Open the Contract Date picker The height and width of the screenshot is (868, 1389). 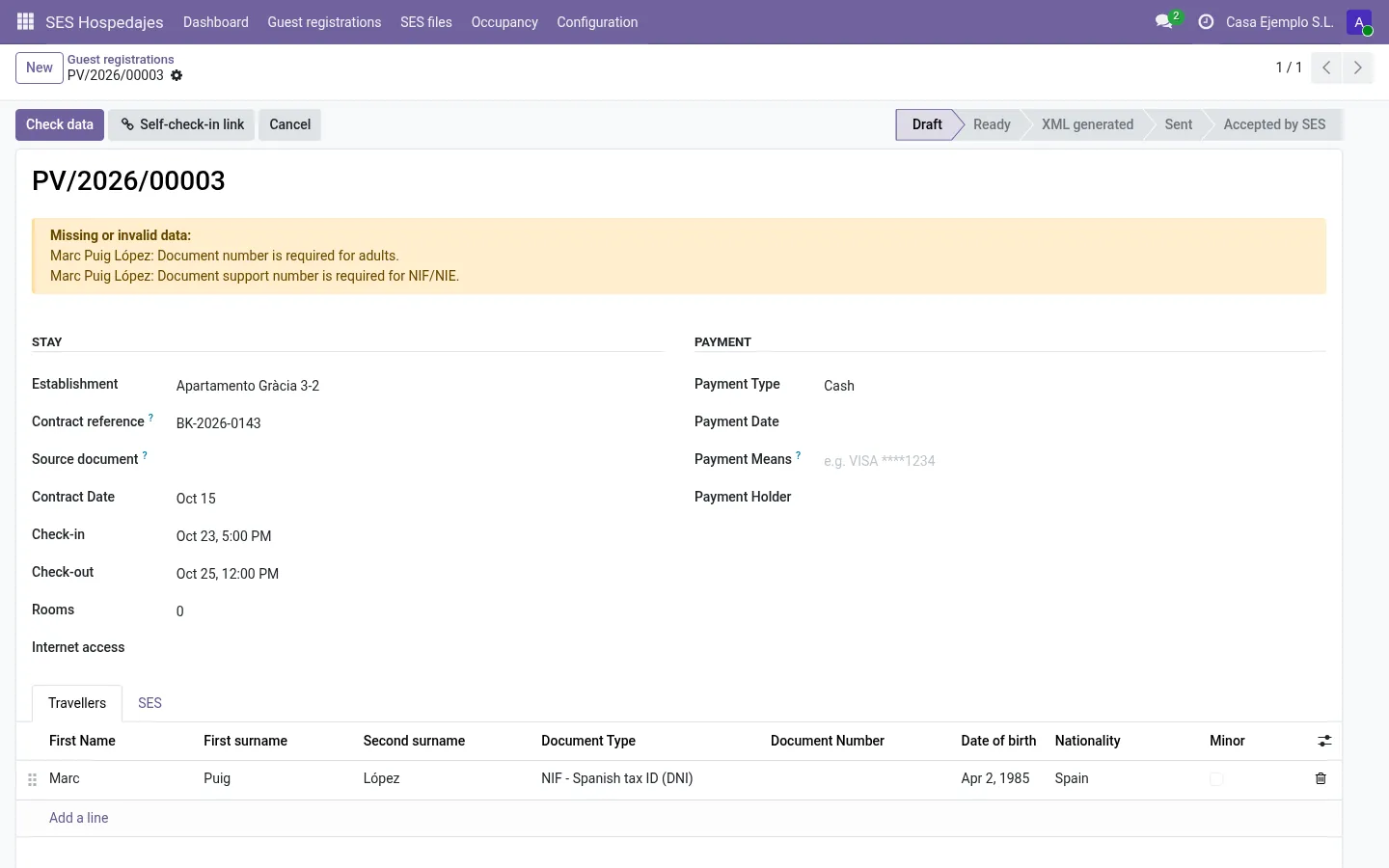419,499
